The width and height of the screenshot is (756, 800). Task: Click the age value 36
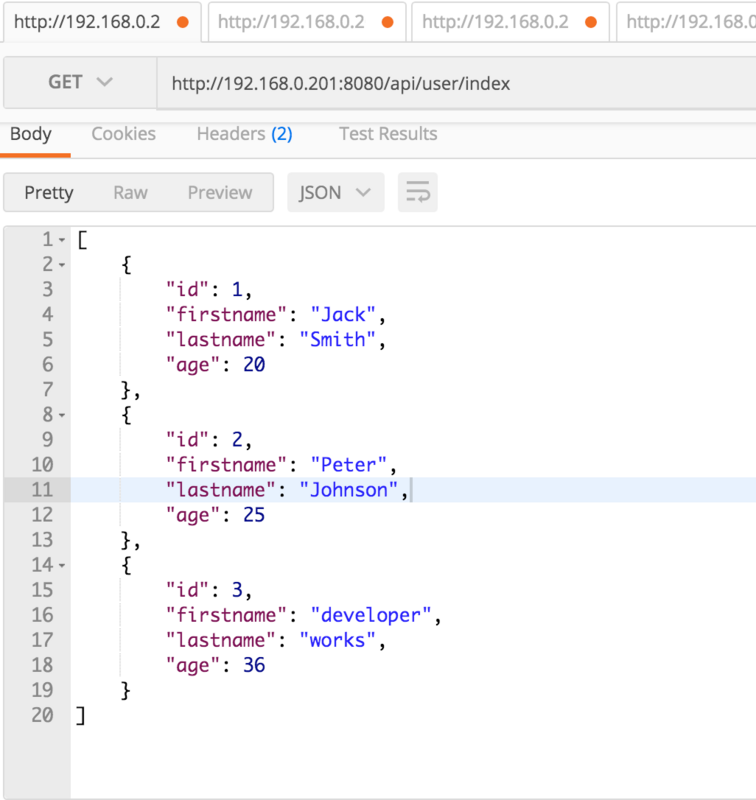(x=254, y=665)
